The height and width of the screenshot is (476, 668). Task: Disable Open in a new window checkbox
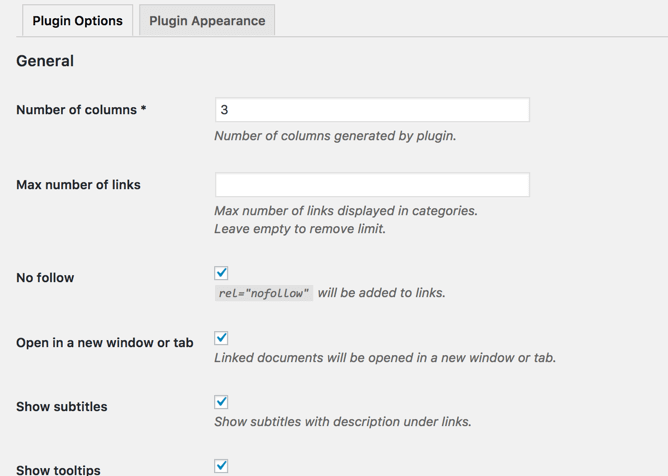(221, 338)
